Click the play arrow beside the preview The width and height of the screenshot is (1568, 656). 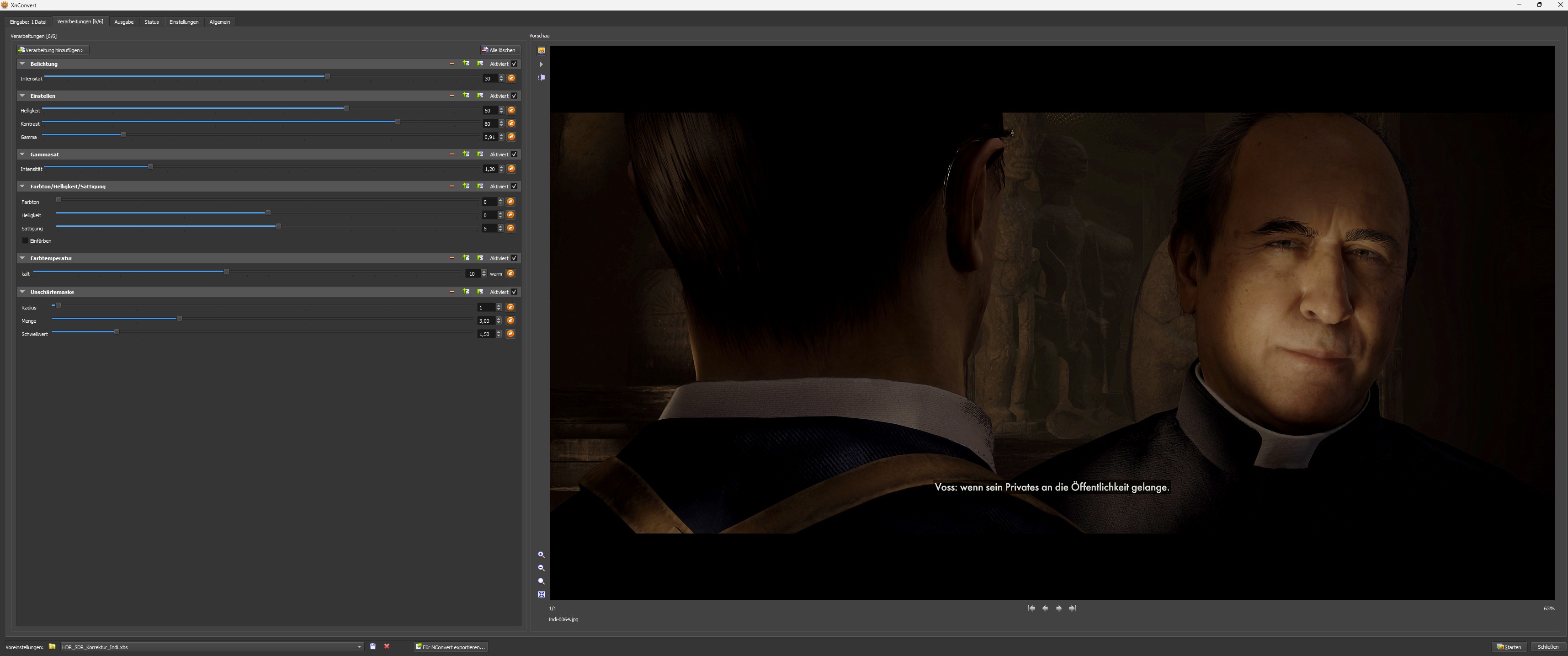(x=541, y=64)
